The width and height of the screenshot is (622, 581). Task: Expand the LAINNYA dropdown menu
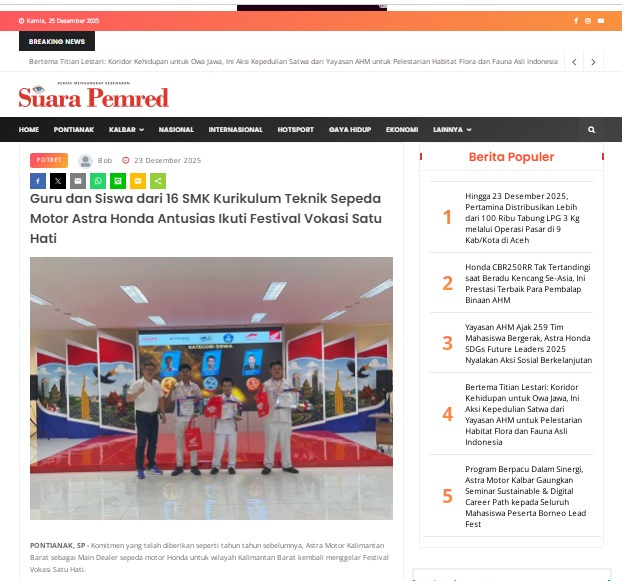pyautogui.click(x=452, y=130)
